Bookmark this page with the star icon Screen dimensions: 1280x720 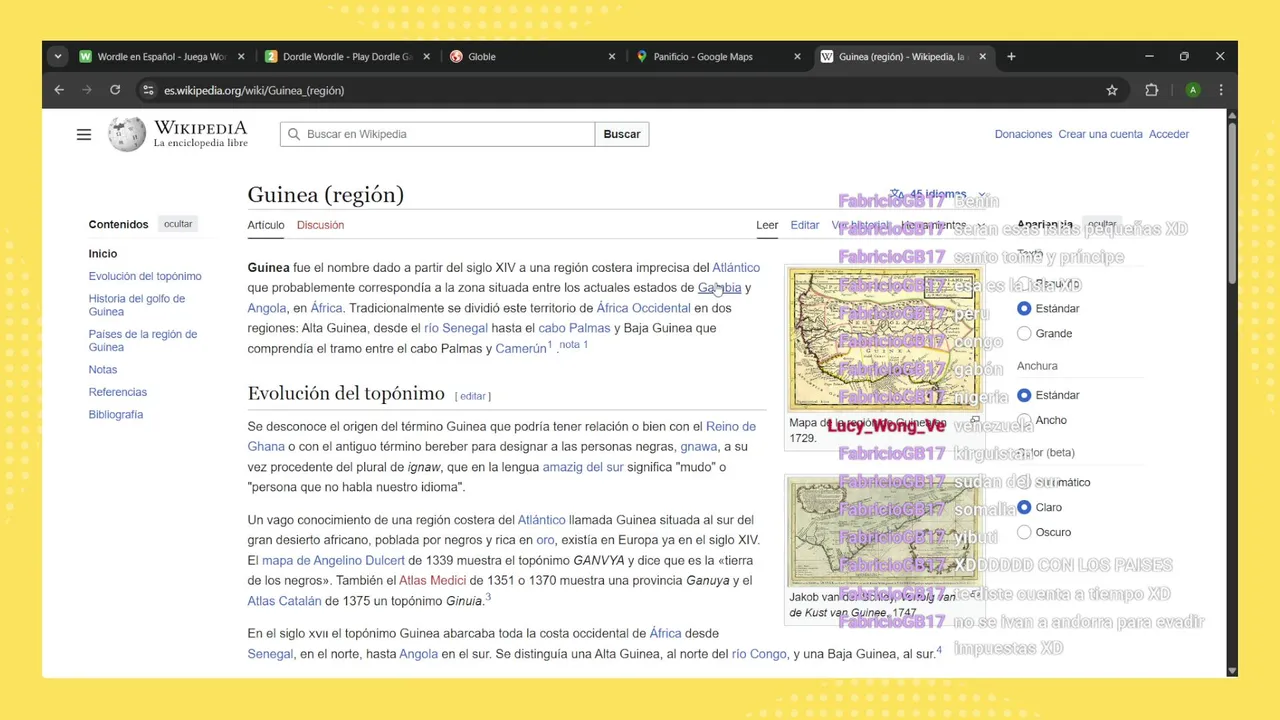click(1112, 90)
